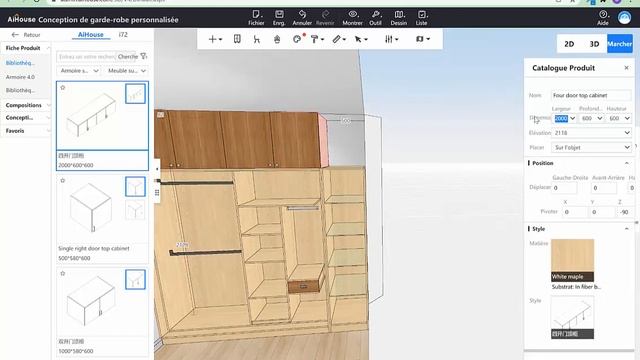Open the Largeur 2000 dropdown arrow
This screenshot has height=360, width=640.
click(573, 118)
